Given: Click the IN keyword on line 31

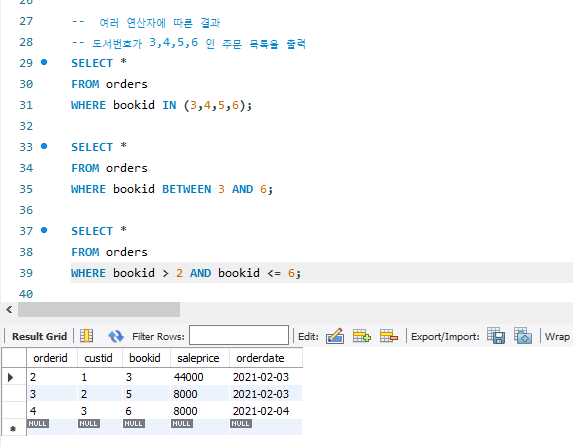Looking at the screenshot, I should click(x=169, y=105).
